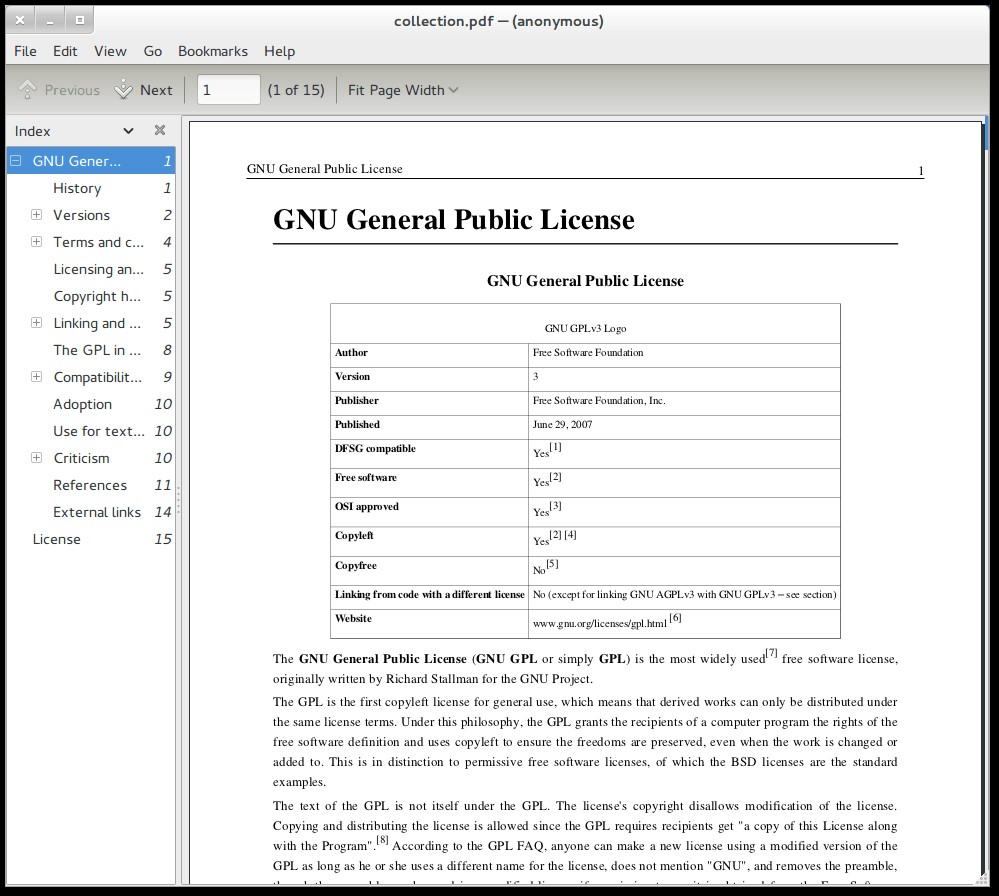This screenshot has height=896, width=999.
Task: Open the Fit Page Width zoom dropdown
Action: click(x=403, y=90)
